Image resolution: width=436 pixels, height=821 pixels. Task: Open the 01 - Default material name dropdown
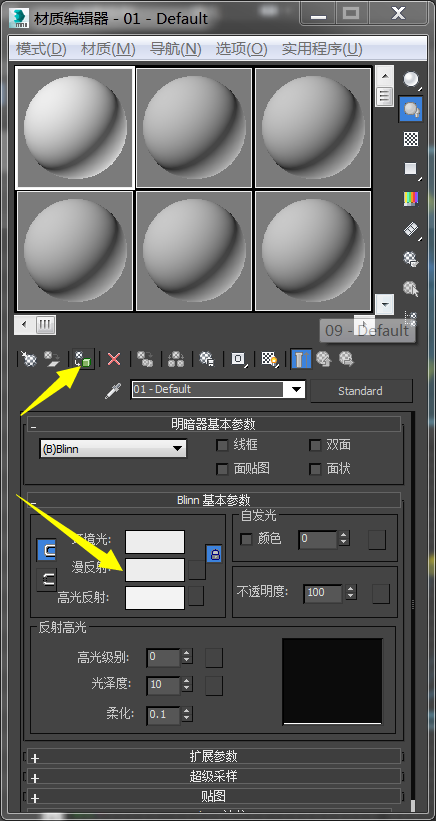(297, 390)
